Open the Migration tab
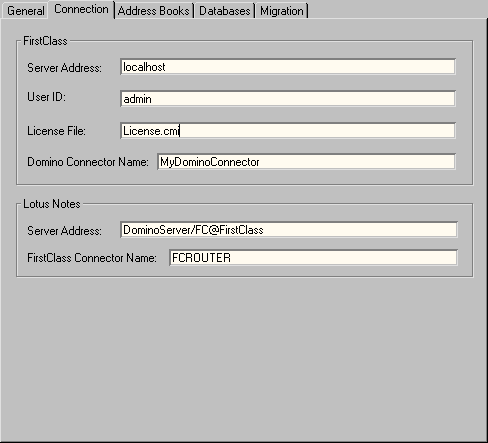 coord(282,11)
